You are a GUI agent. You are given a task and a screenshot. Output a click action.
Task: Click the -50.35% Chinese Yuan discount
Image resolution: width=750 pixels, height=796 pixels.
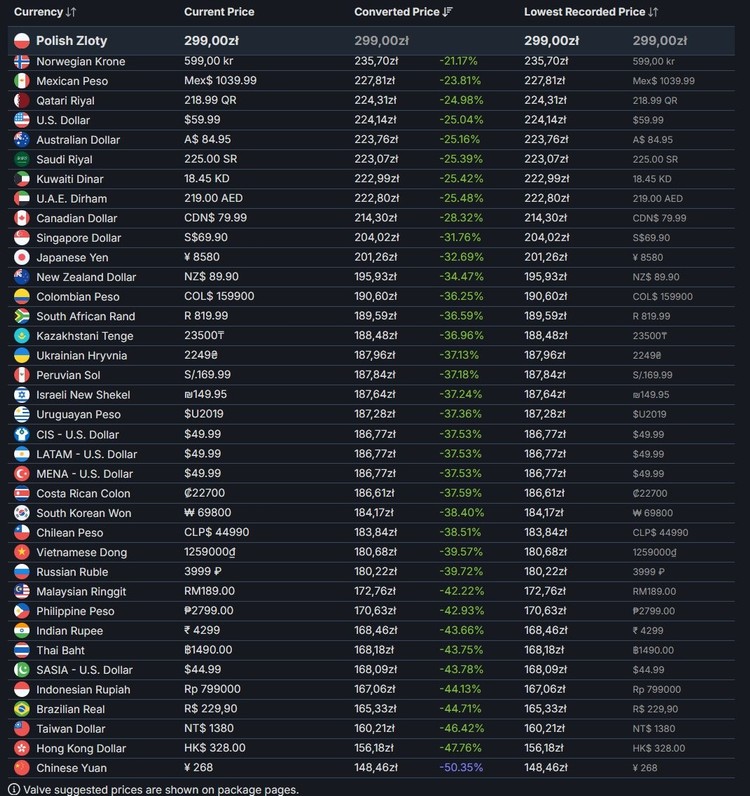461,768
